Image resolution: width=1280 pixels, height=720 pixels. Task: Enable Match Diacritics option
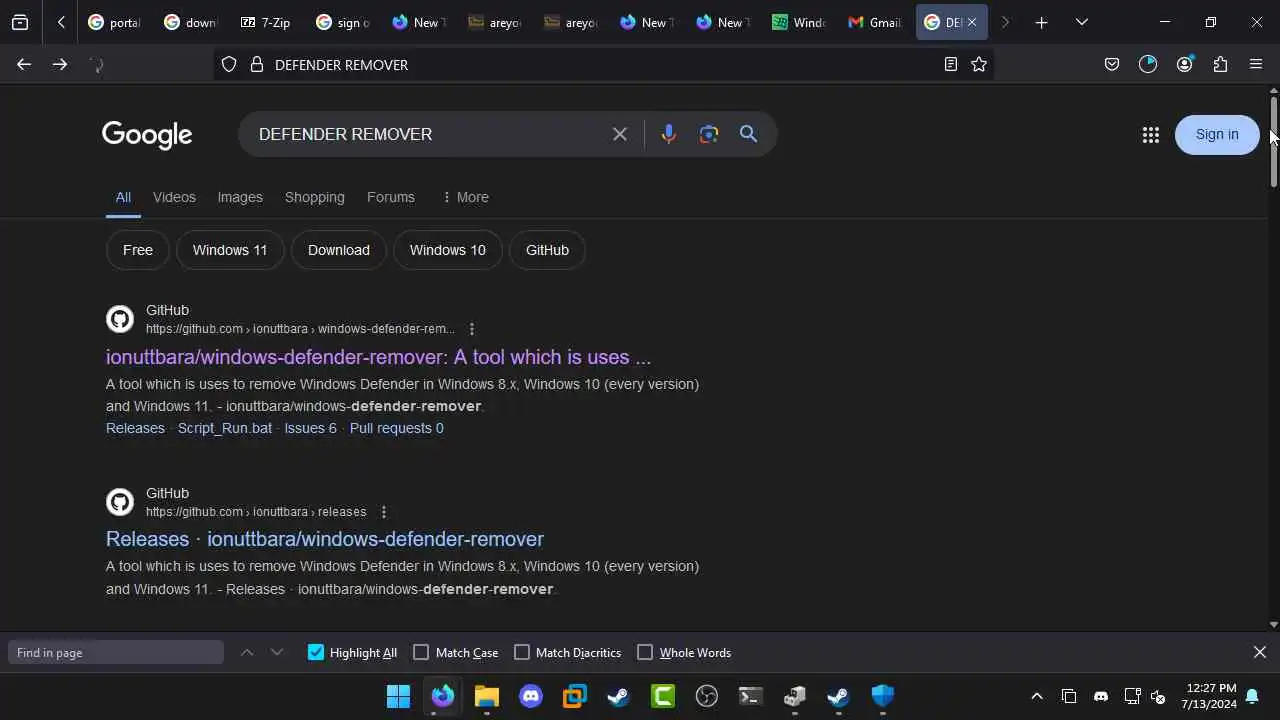[521, 652]
